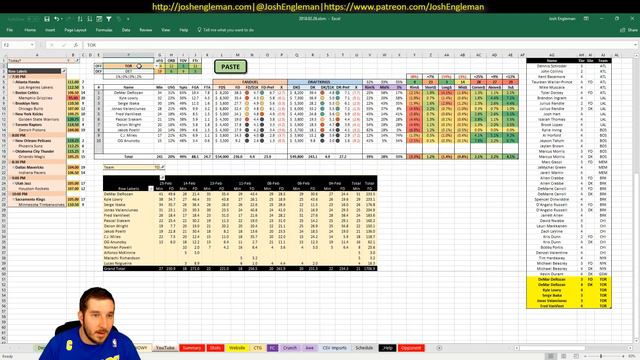Image resolution: width=640 pixels, height=360 pixels.
Task: Click the zoom slider in status bar
Action: [601, 356]
